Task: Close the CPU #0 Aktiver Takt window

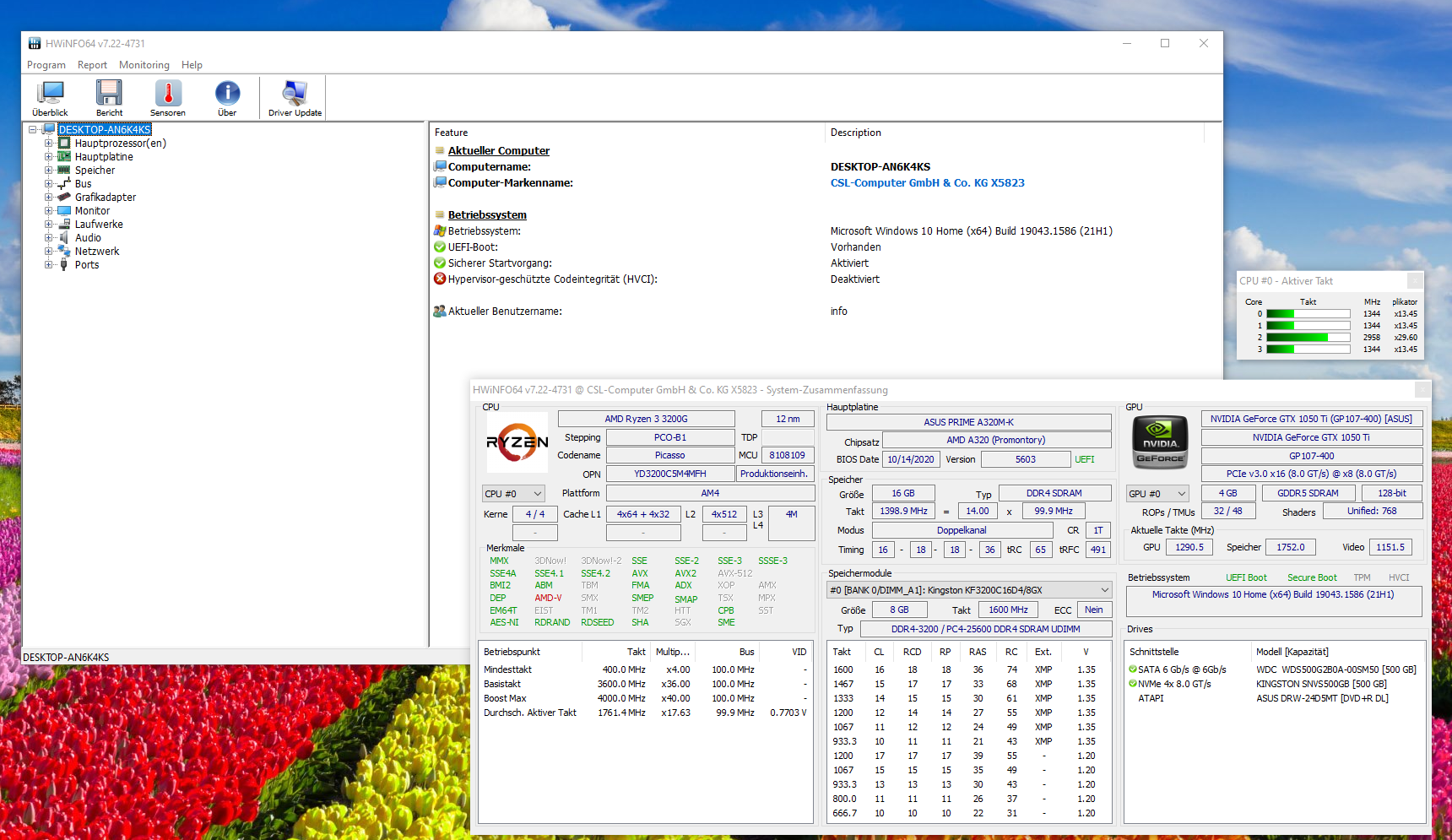Action: point(1415,281)
